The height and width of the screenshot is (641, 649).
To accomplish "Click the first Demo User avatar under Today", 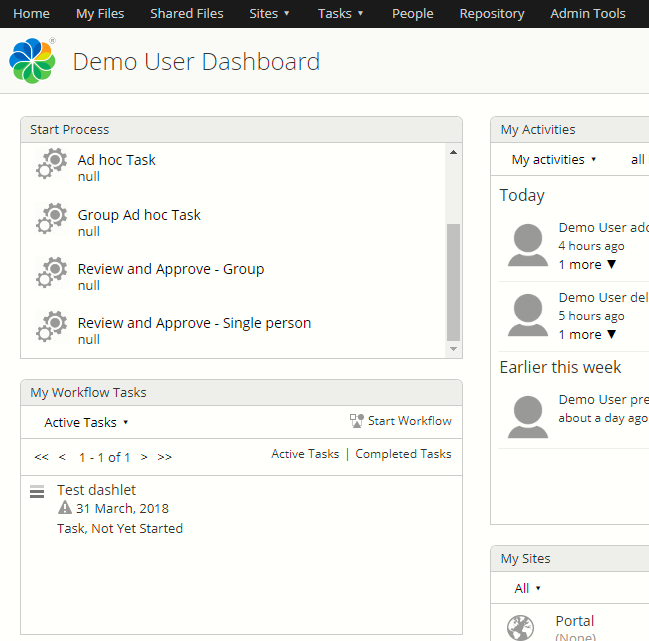I will [527, 245].
